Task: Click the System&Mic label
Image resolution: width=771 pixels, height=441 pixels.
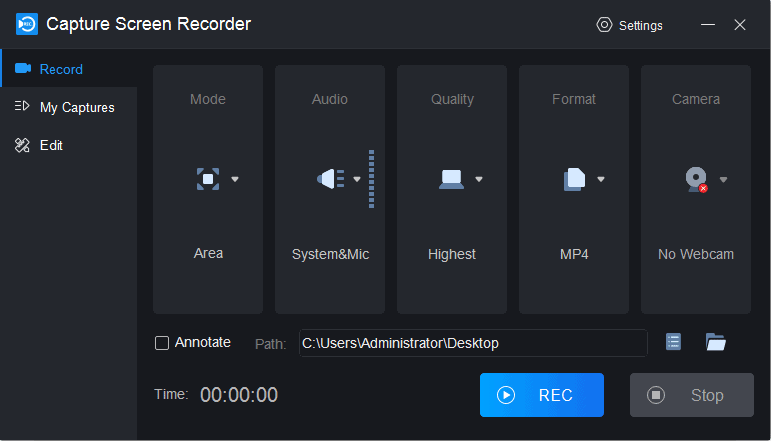Action: [330, 254]
